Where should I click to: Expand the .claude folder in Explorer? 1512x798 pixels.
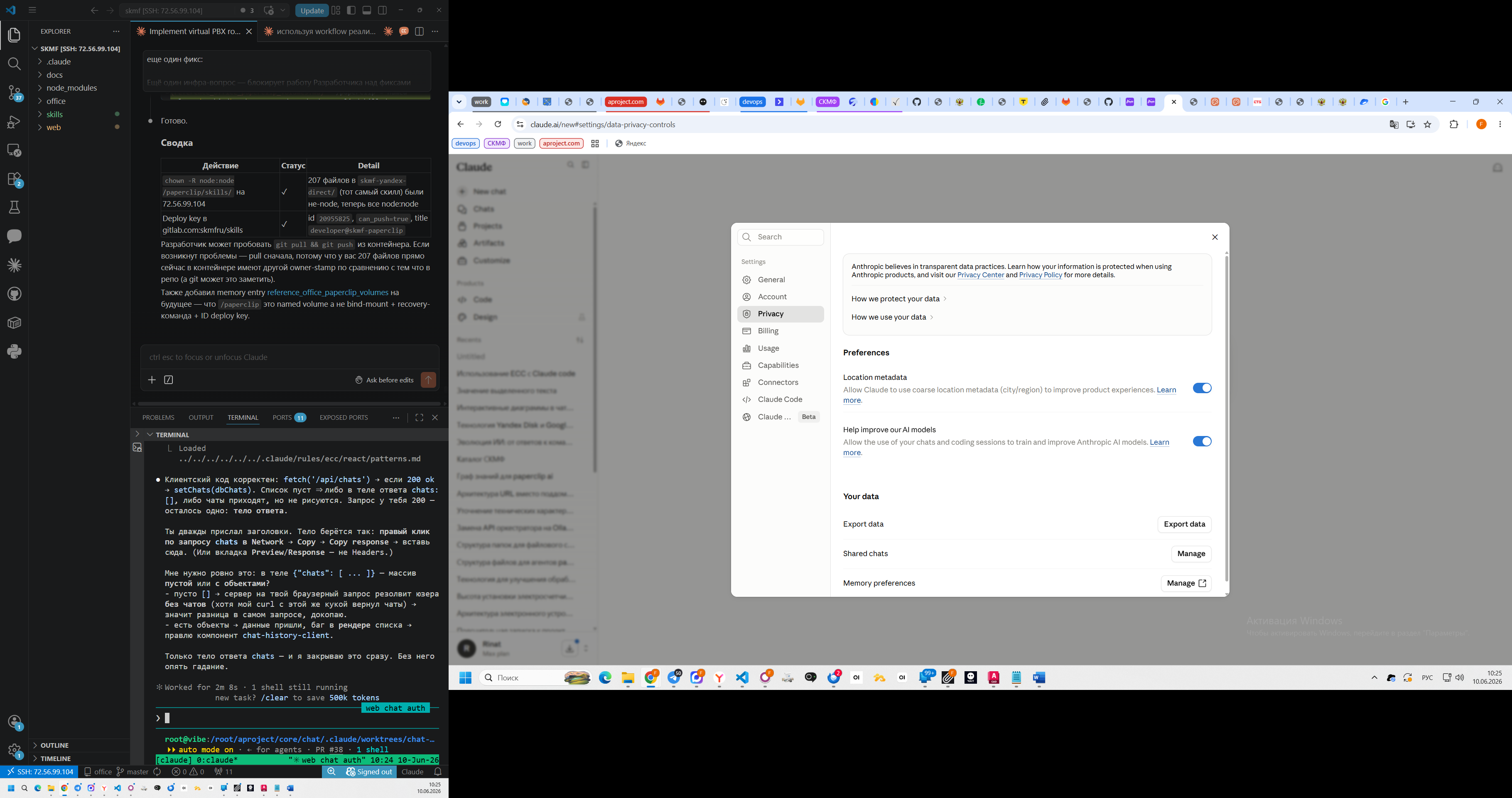[x=59, y=62]
